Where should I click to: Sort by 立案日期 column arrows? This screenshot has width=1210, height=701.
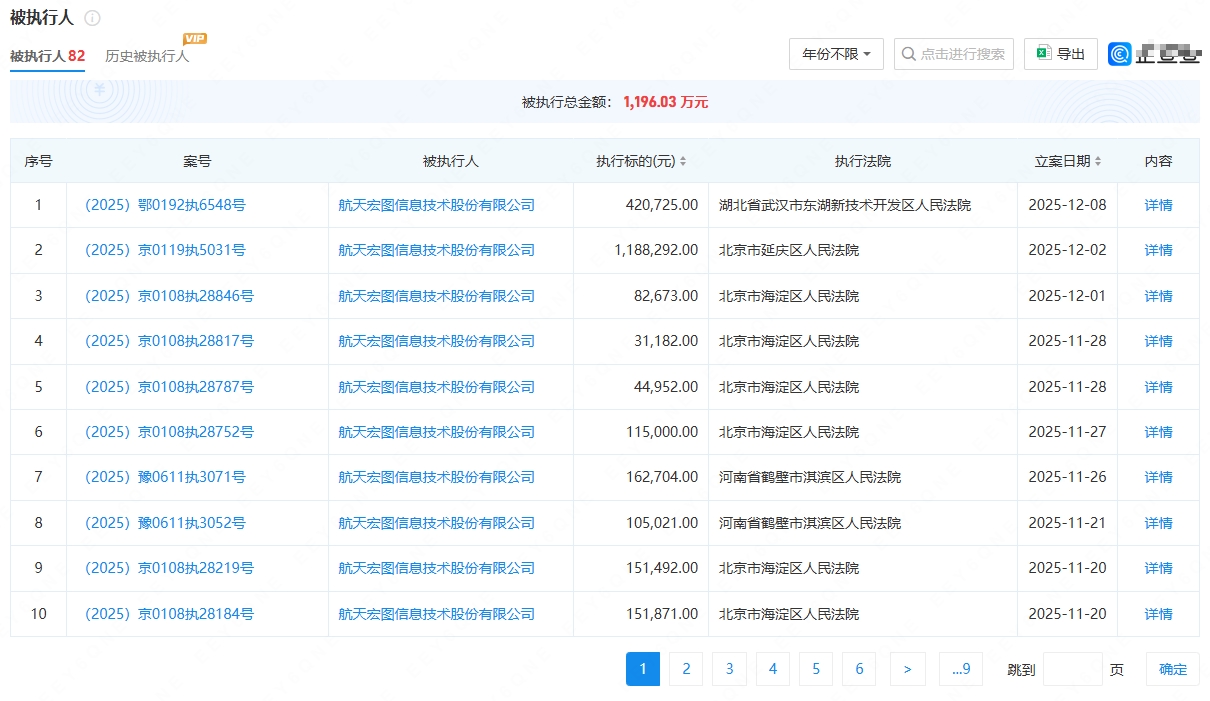click(x=1098, y=161)
